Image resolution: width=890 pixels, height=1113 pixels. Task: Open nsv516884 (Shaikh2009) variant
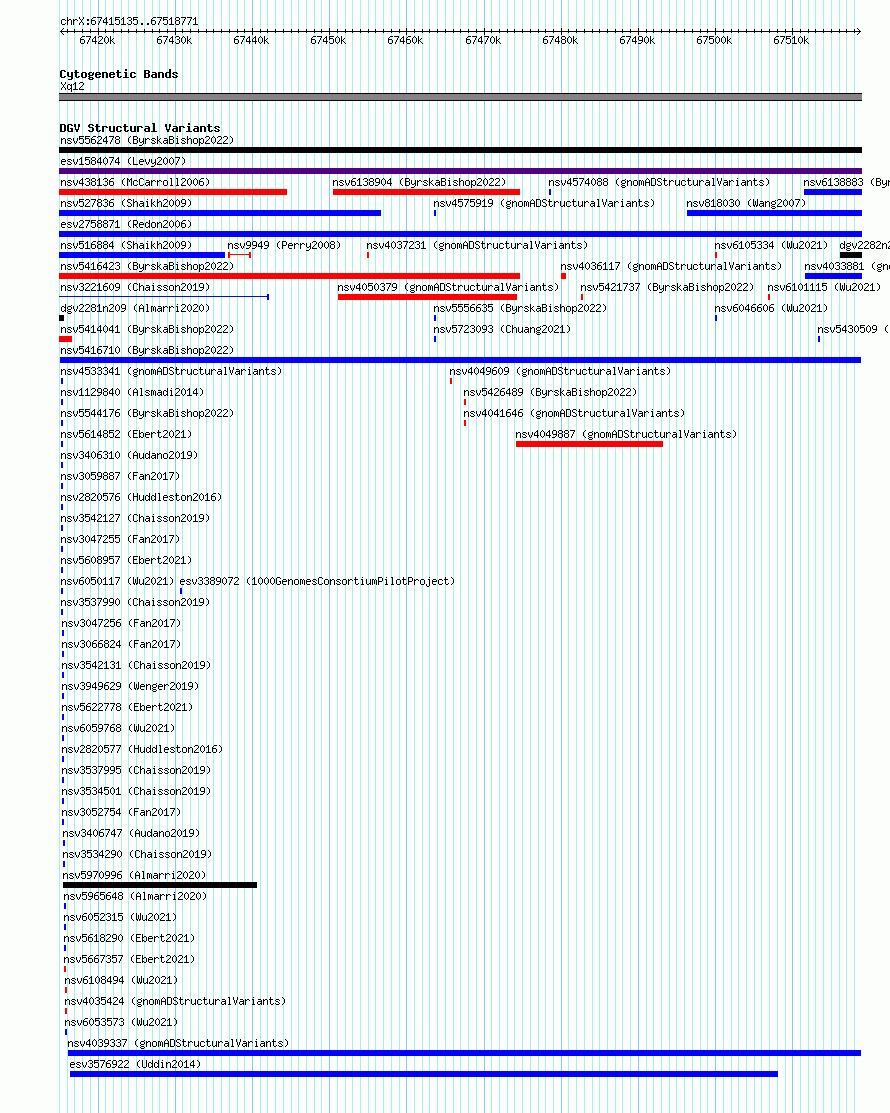[x=126, y=246]
